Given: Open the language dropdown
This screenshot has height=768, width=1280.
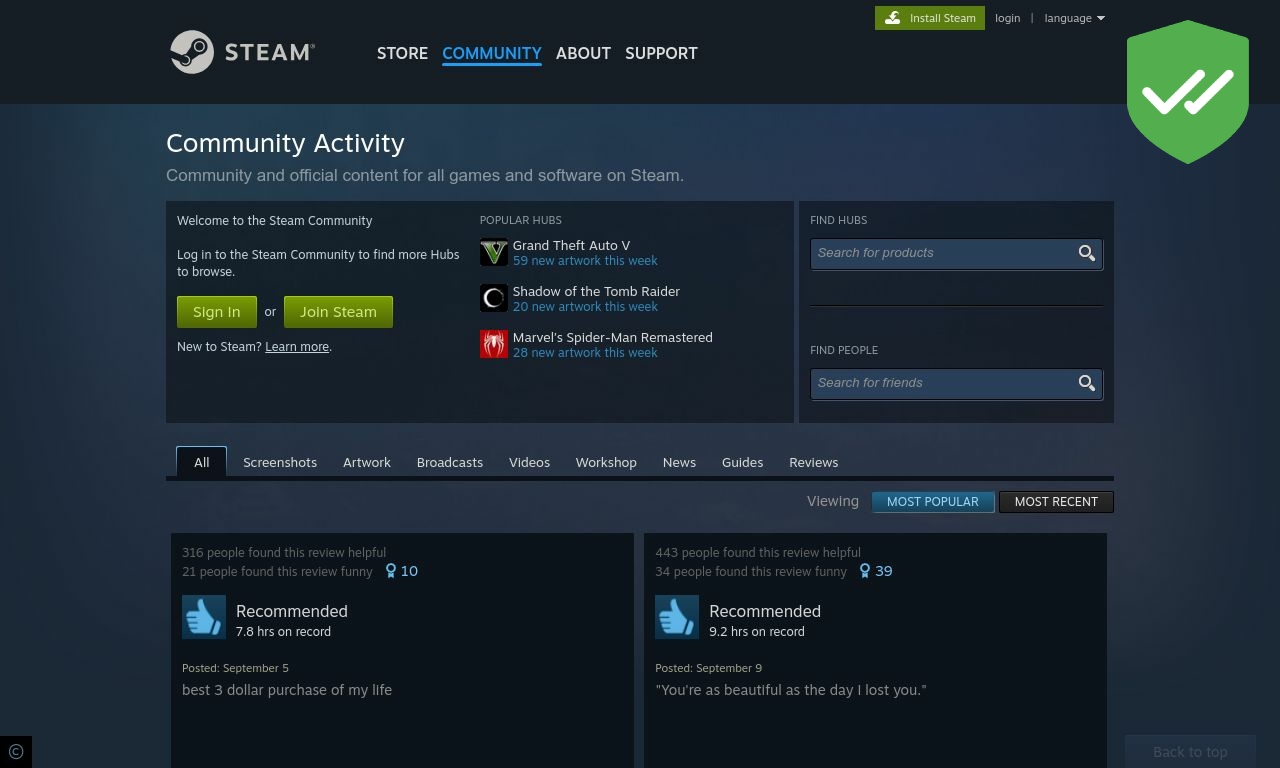Looking at the screenshot, I should (x=1075, y=18).
